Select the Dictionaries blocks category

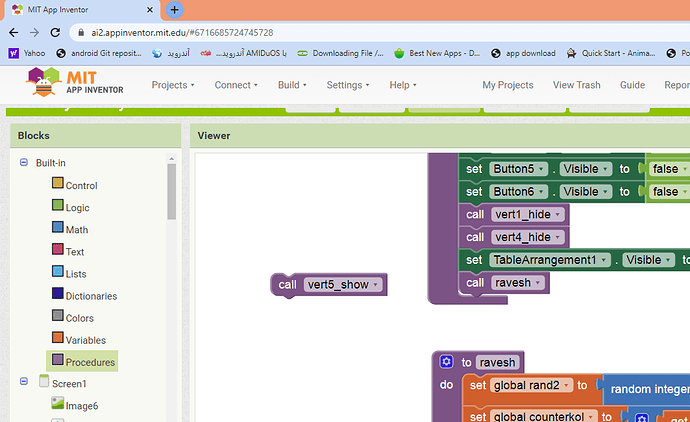(x=90, y=295)
